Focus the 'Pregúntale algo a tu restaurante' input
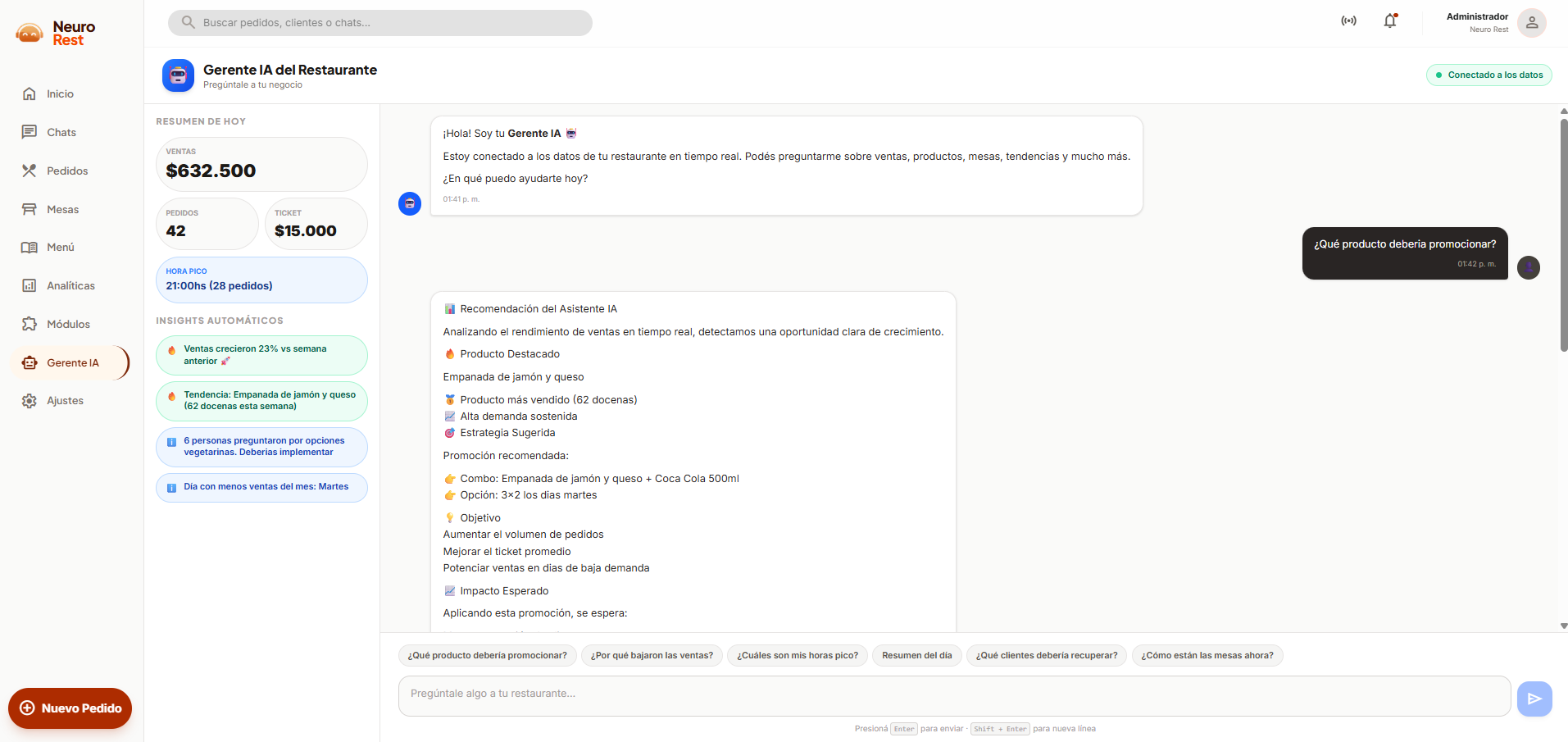This screenshot has height=742, width=1568. coord(954,695)
